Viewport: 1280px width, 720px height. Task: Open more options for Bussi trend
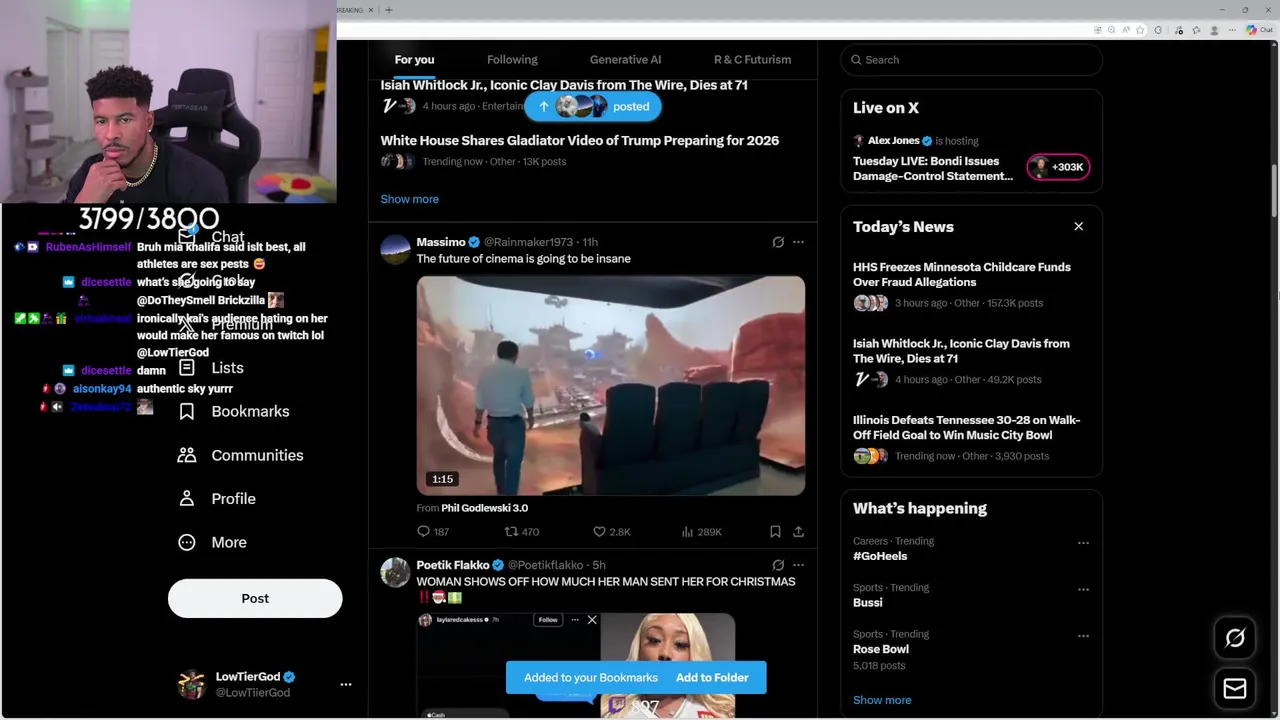(x=1083, y=589)
